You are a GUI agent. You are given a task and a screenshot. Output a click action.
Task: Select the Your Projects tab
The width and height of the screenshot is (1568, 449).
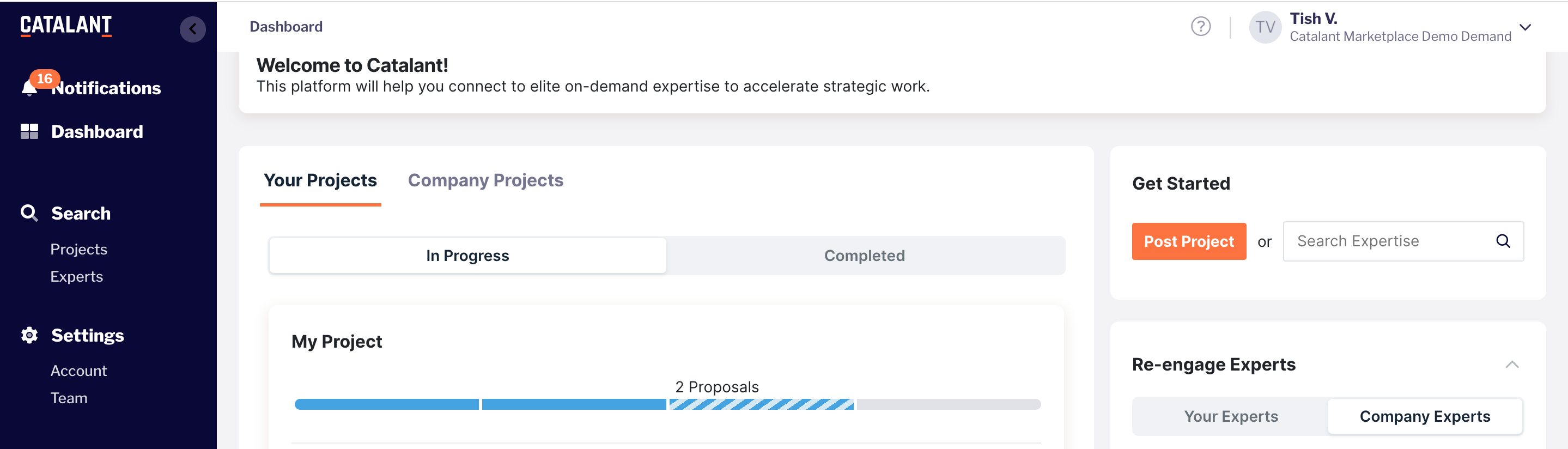[x=320, y=180]
